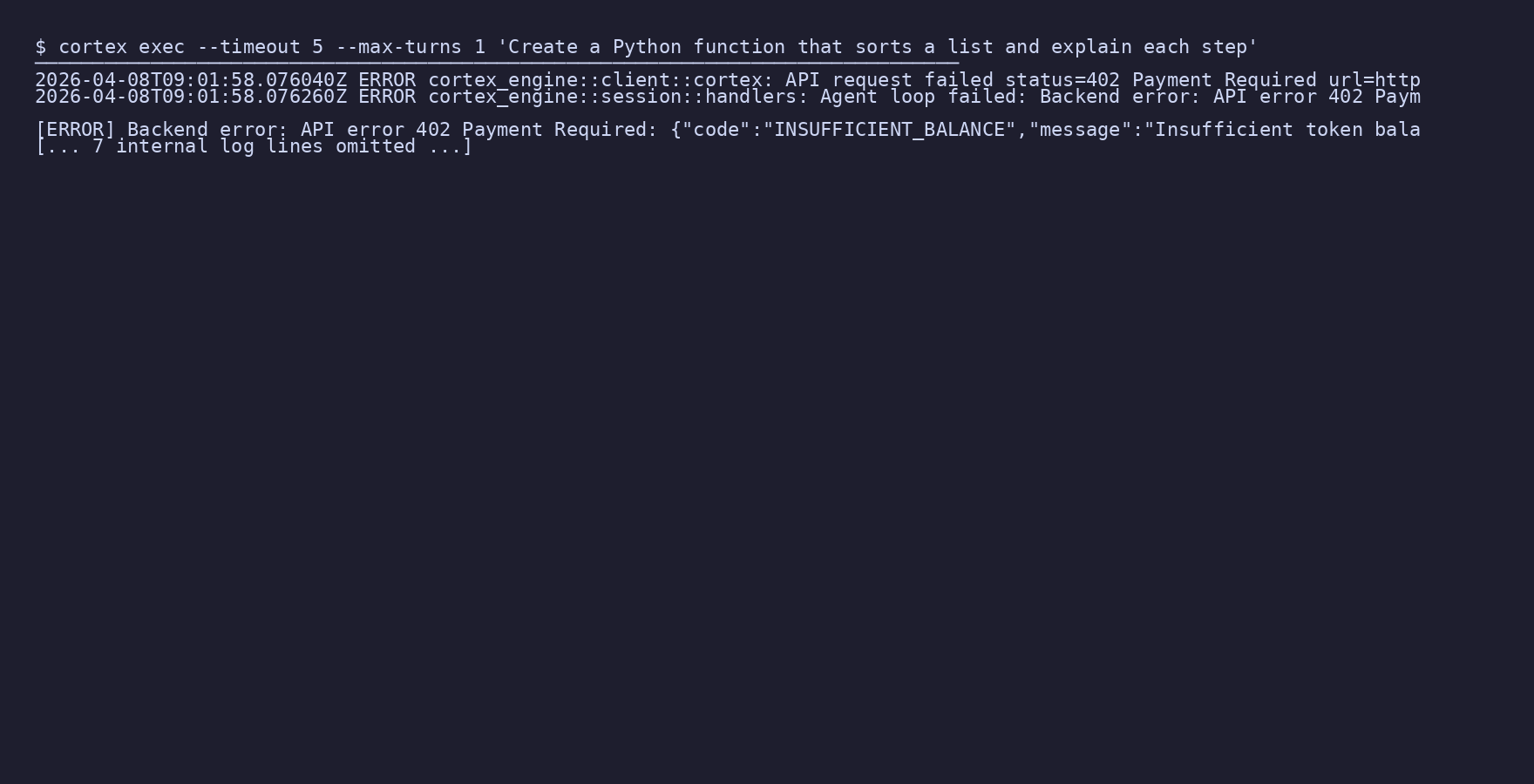Click the [ERROR] tag on the summary line
This screenshot has width=1534, height=784.
click(75, 130)
